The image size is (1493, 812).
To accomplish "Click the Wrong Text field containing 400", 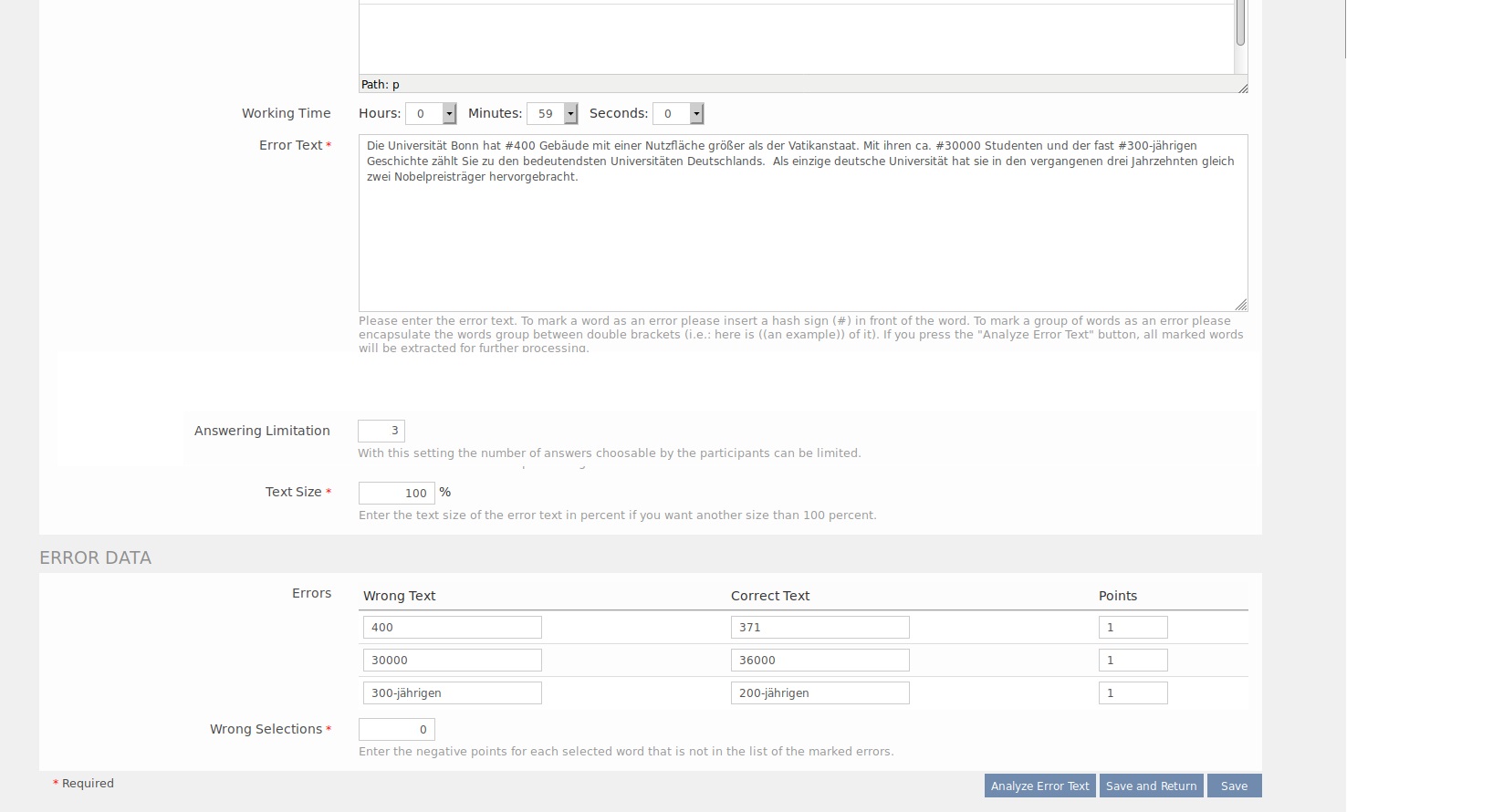I will (452, 628).
